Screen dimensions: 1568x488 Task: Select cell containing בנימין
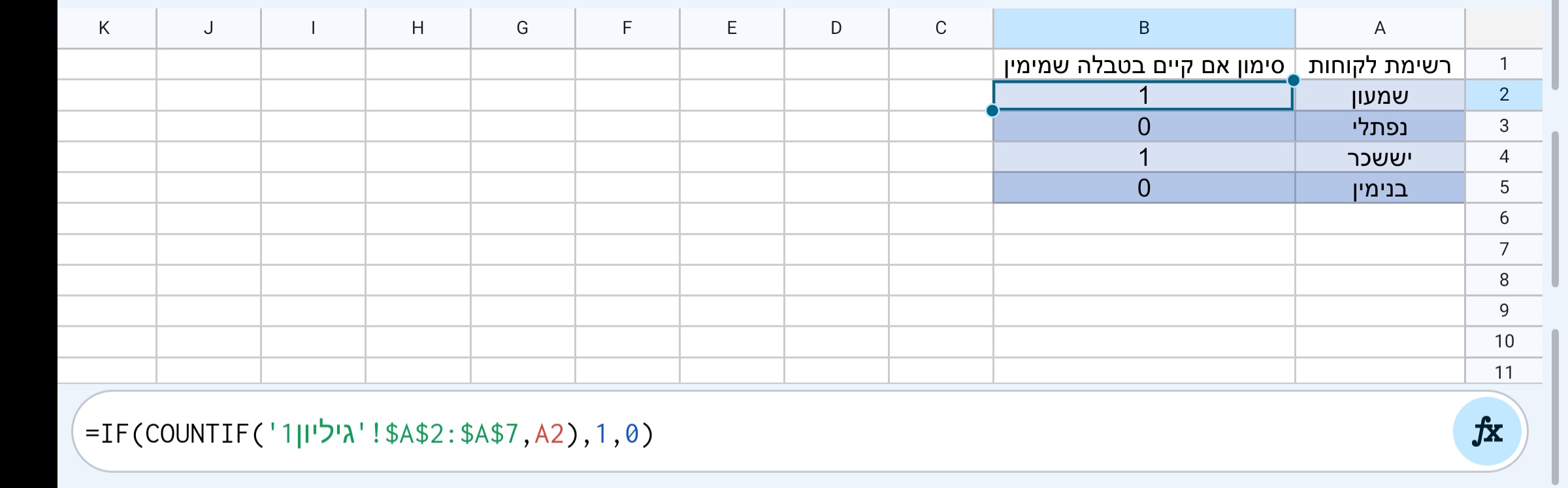pyautogui.click(x=1380, y=187)
